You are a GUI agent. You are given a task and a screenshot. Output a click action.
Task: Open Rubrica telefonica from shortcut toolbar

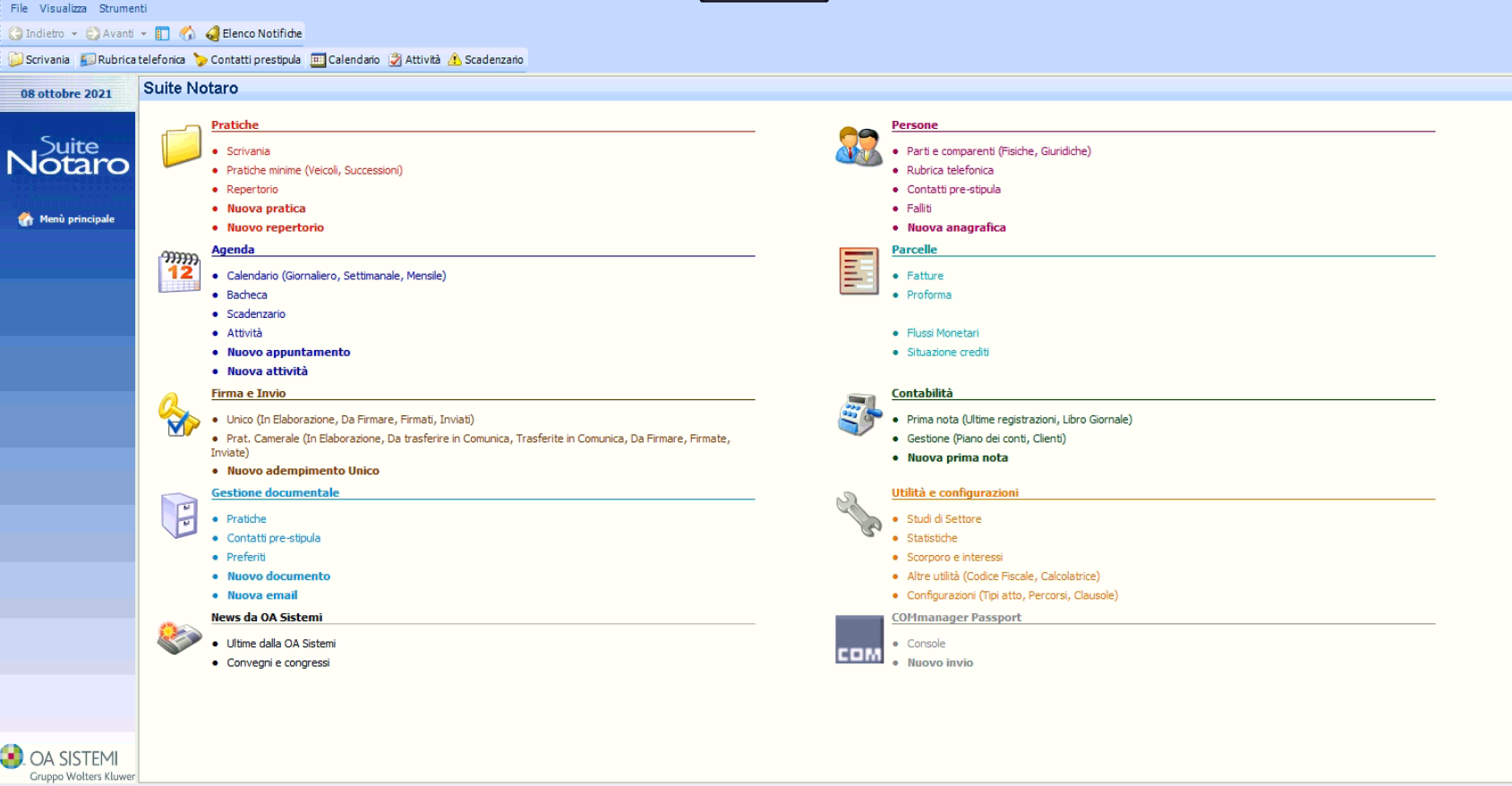(x=132, y=59)
